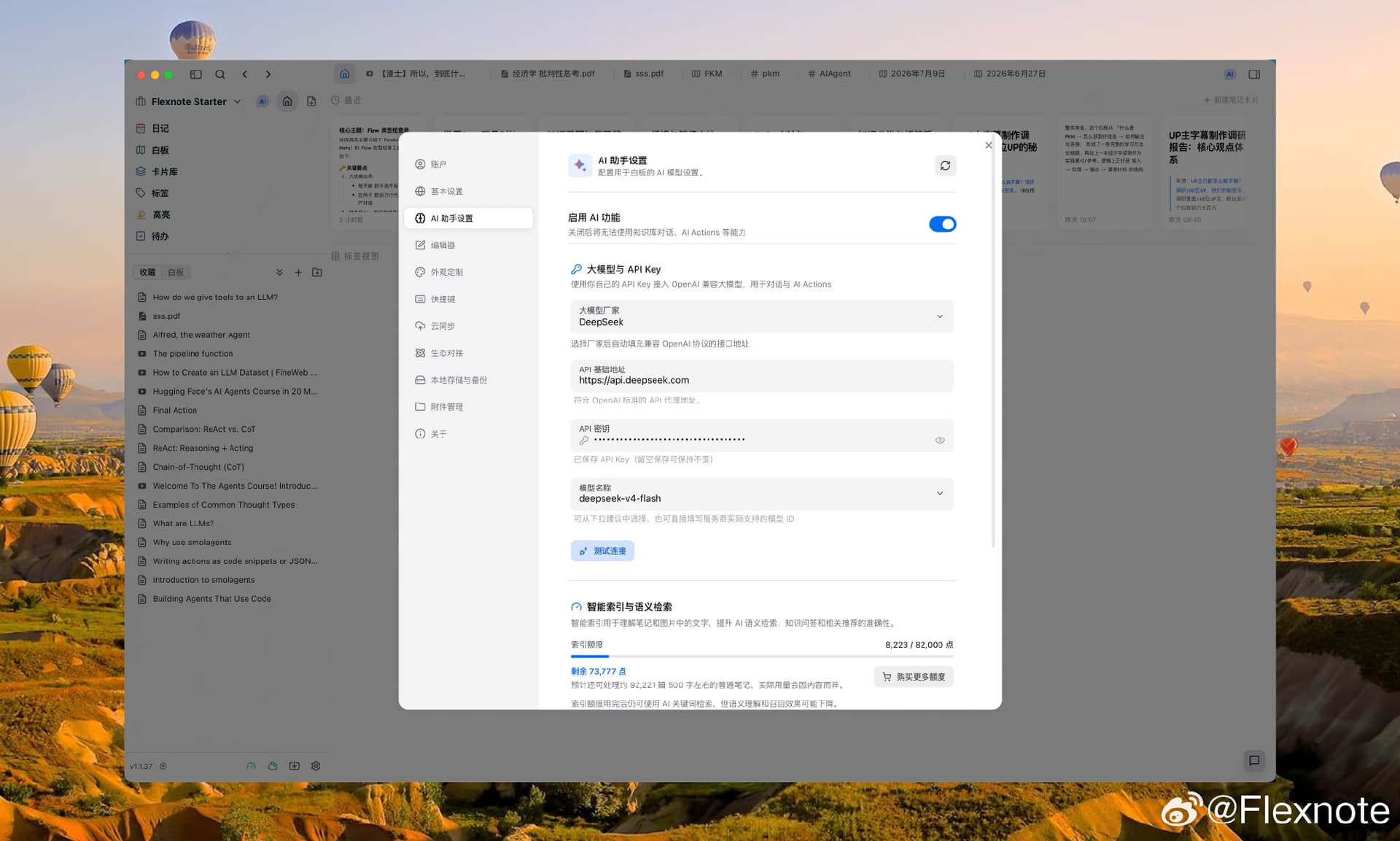This screenshot has height=841, width=1400.
Task: Reveal the API key with eye icon
Action: coord(940,440)
